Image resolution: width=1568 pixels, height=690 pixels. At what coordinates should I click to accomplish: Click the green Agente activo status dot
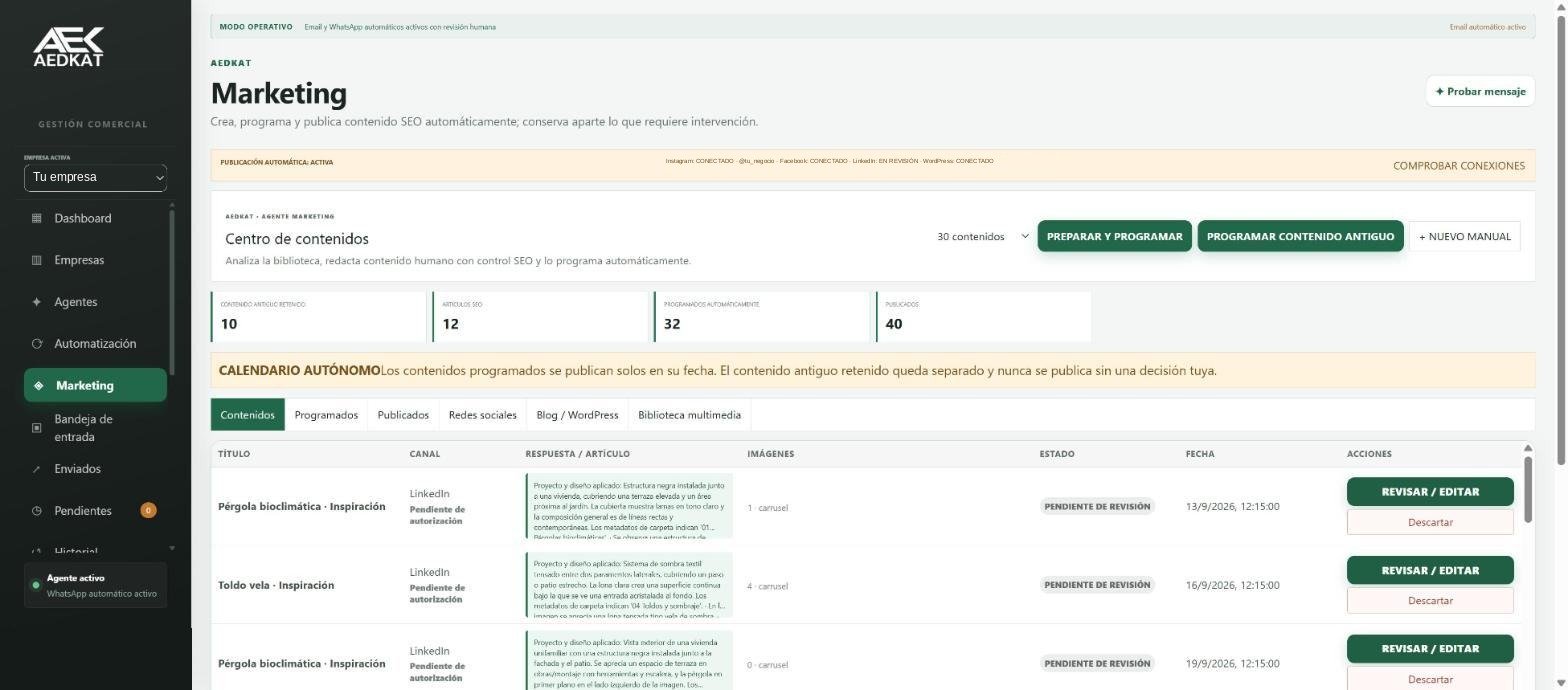(36, 585)
